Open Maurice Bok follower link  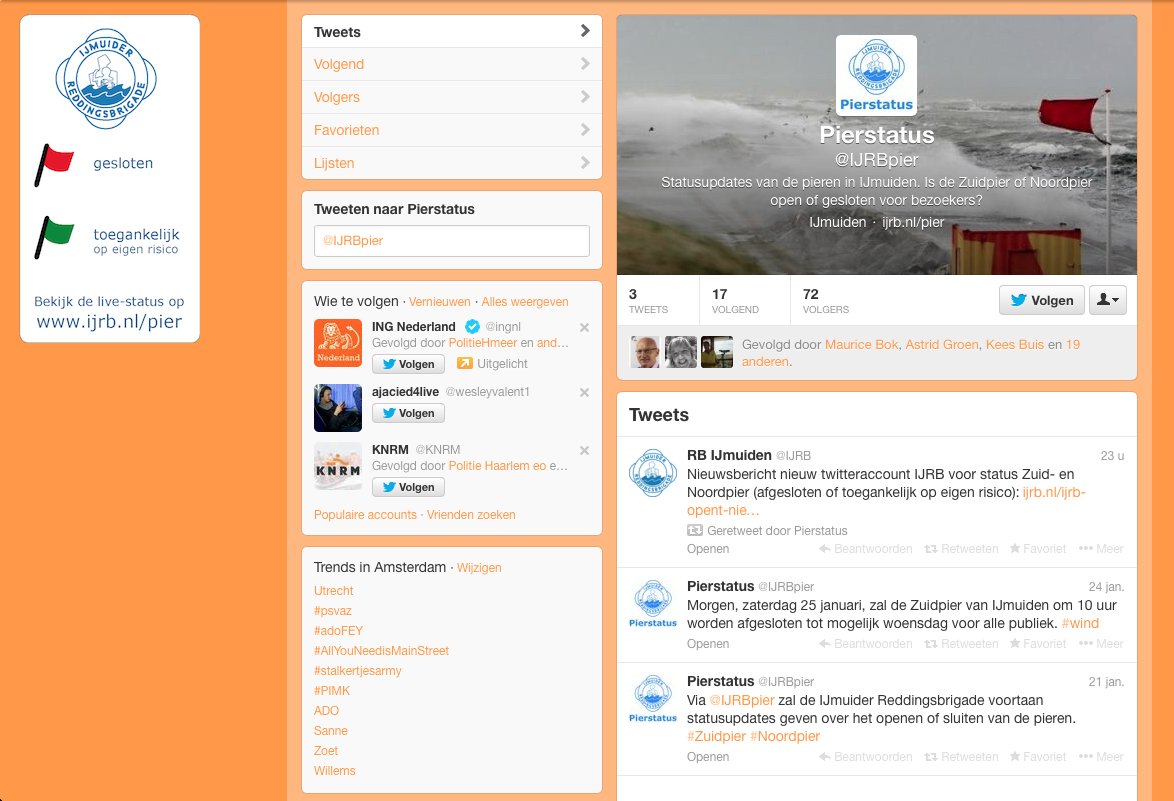861,344
